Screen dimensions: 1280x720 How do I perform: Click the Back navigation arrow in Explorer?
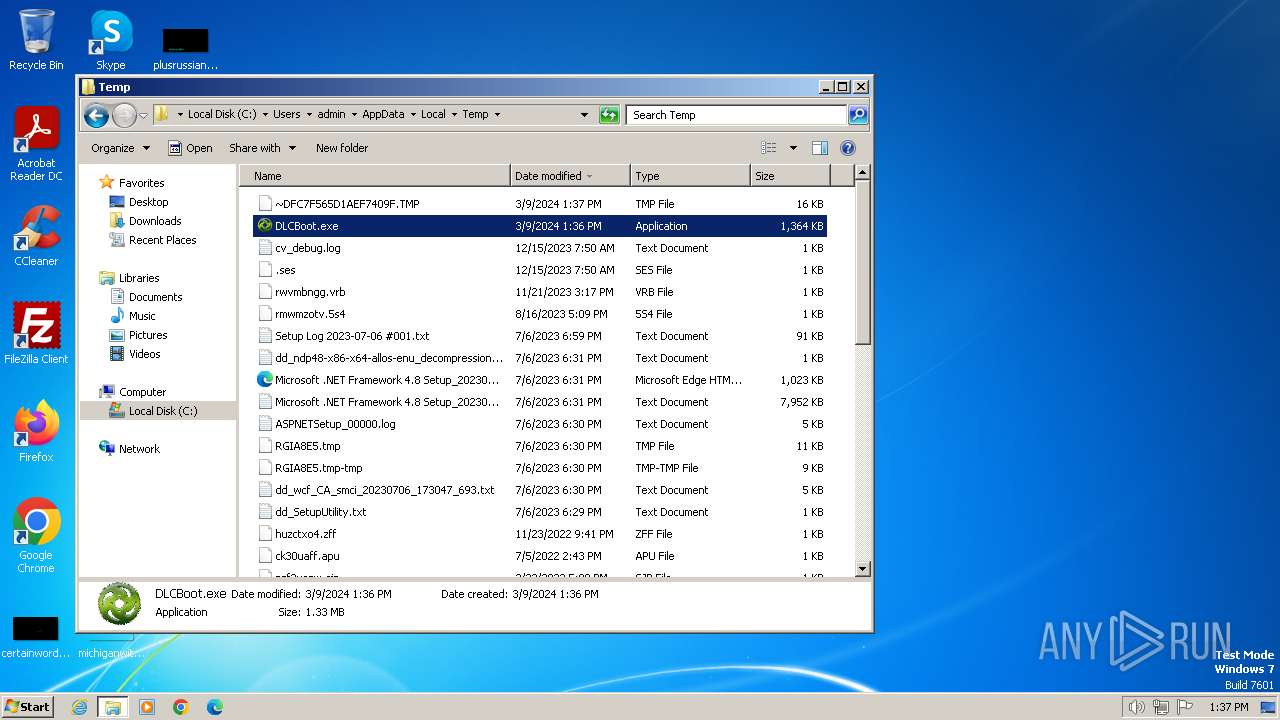coord(96,115)
